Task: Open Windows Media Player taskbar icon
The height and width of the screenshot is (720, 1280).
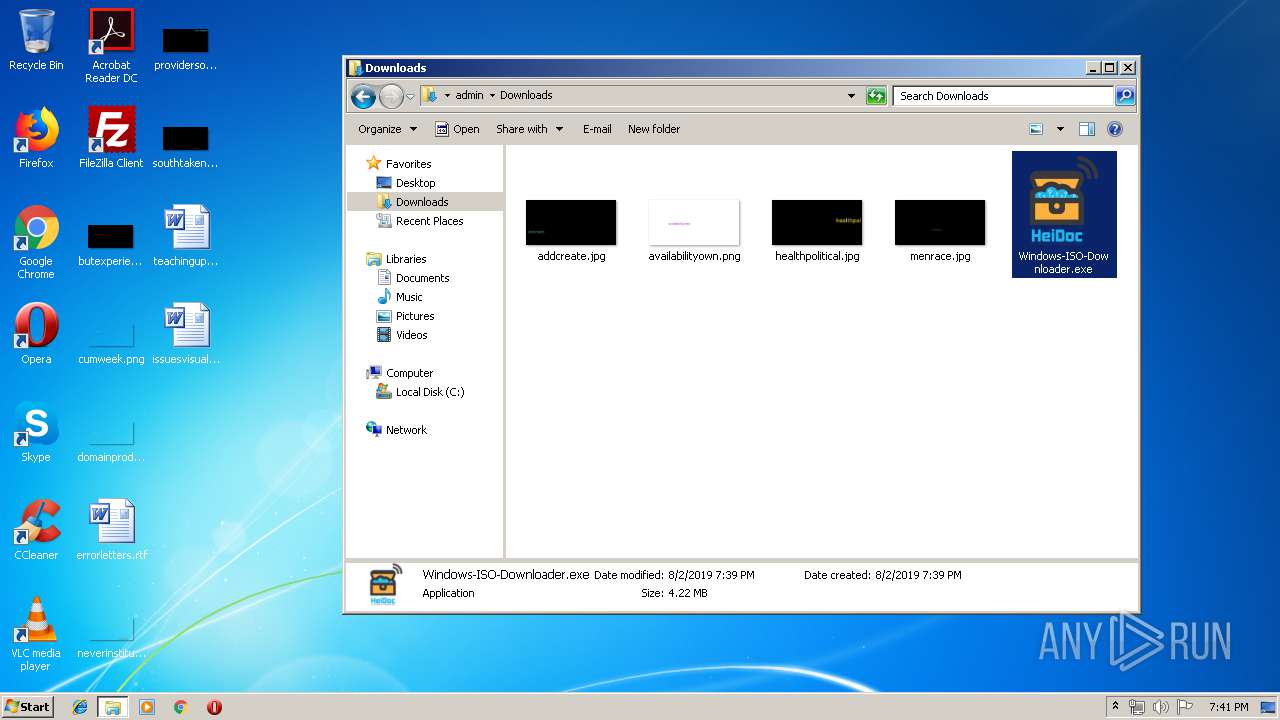Action: (147, 707)
